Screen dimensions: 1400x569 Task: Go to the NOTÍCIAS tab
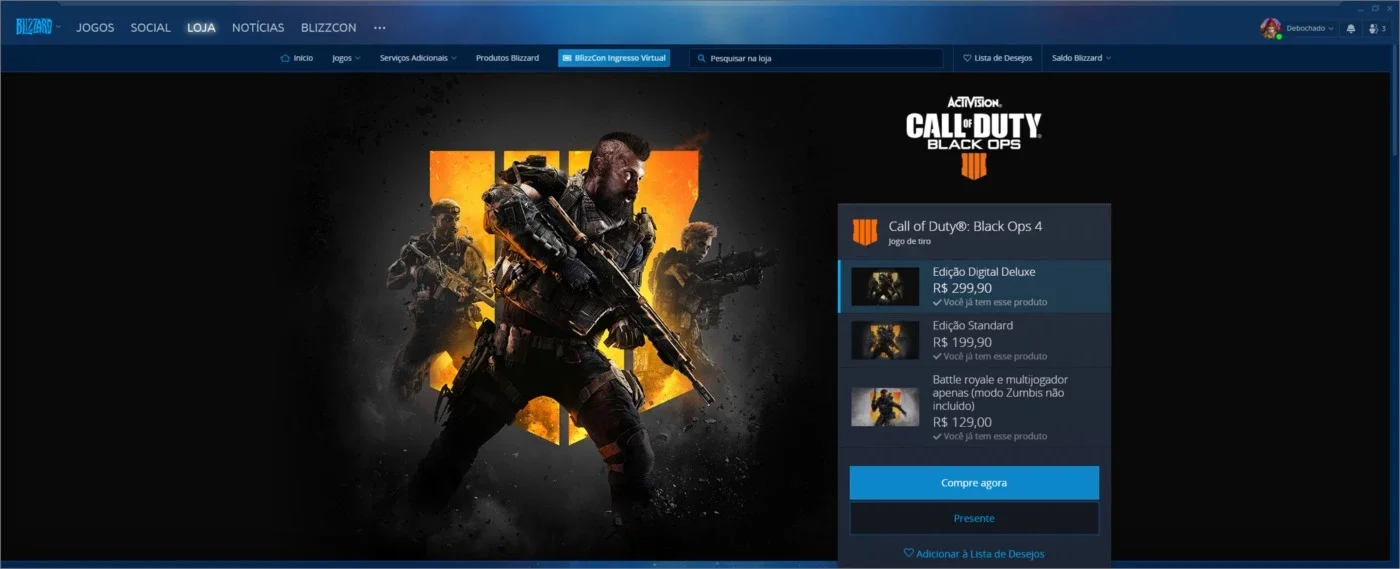pos(258,28)
